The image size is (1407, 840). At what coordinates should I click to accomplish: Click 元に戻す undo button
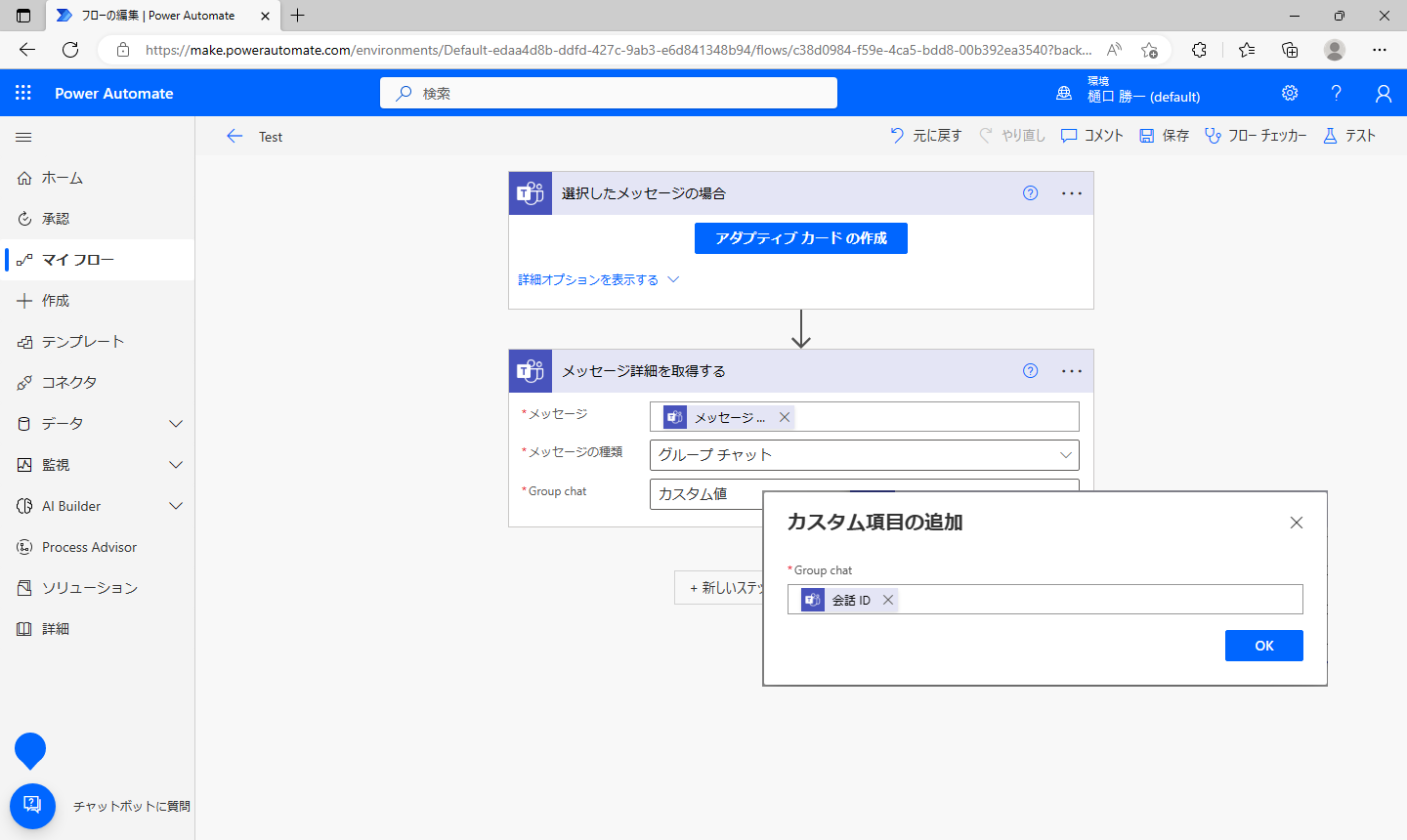click(x=925, y=136)
